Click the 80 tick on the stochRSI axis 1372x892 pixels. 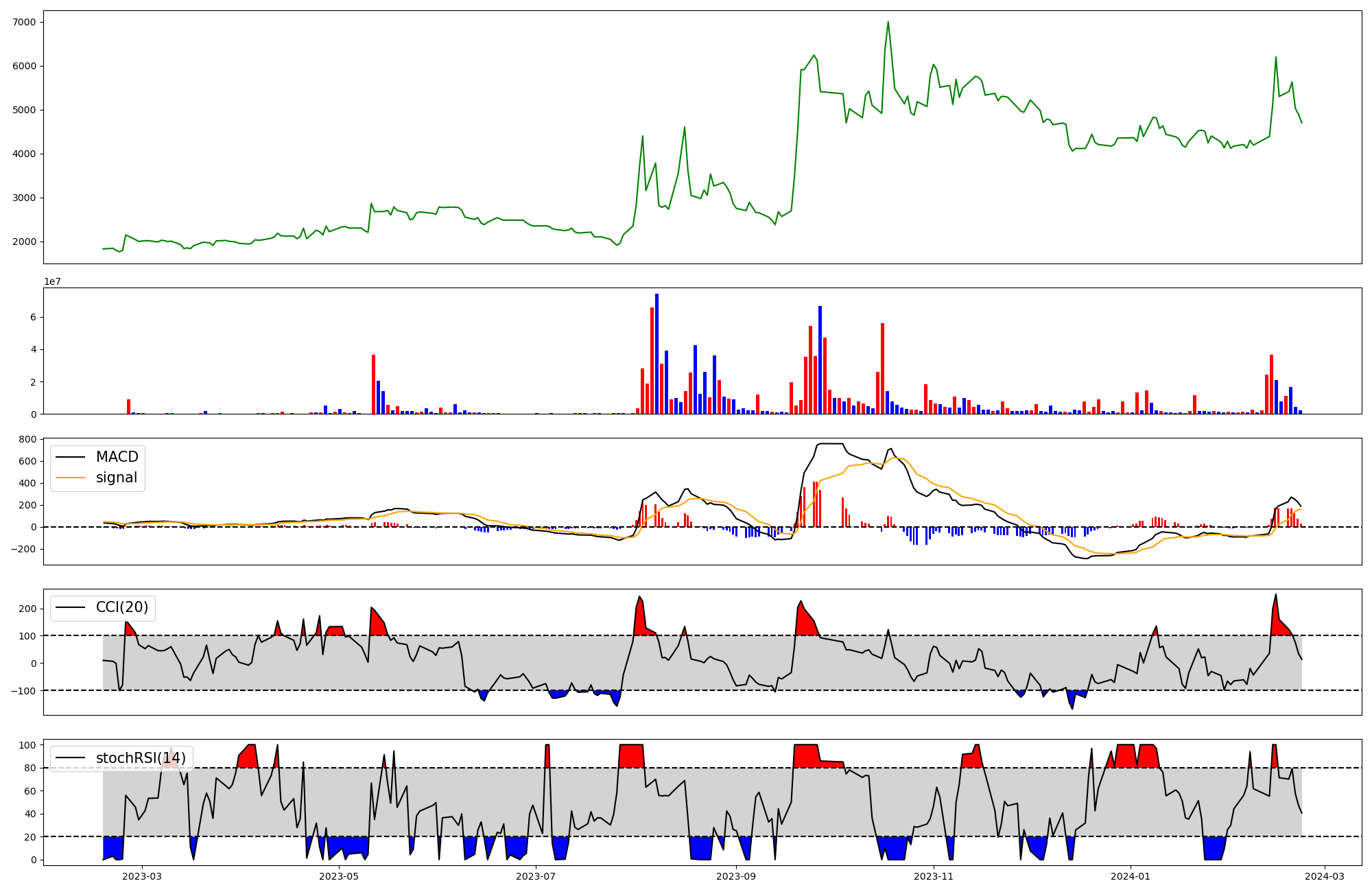coord(29,768)
